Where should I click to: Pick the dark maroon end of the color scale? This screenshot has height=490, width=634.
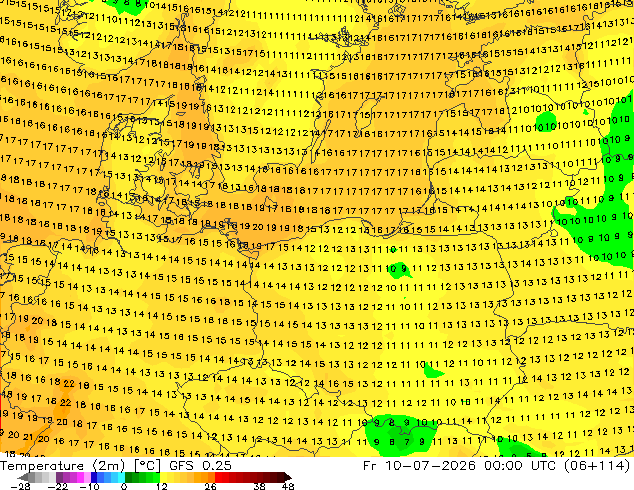point(285,477)
